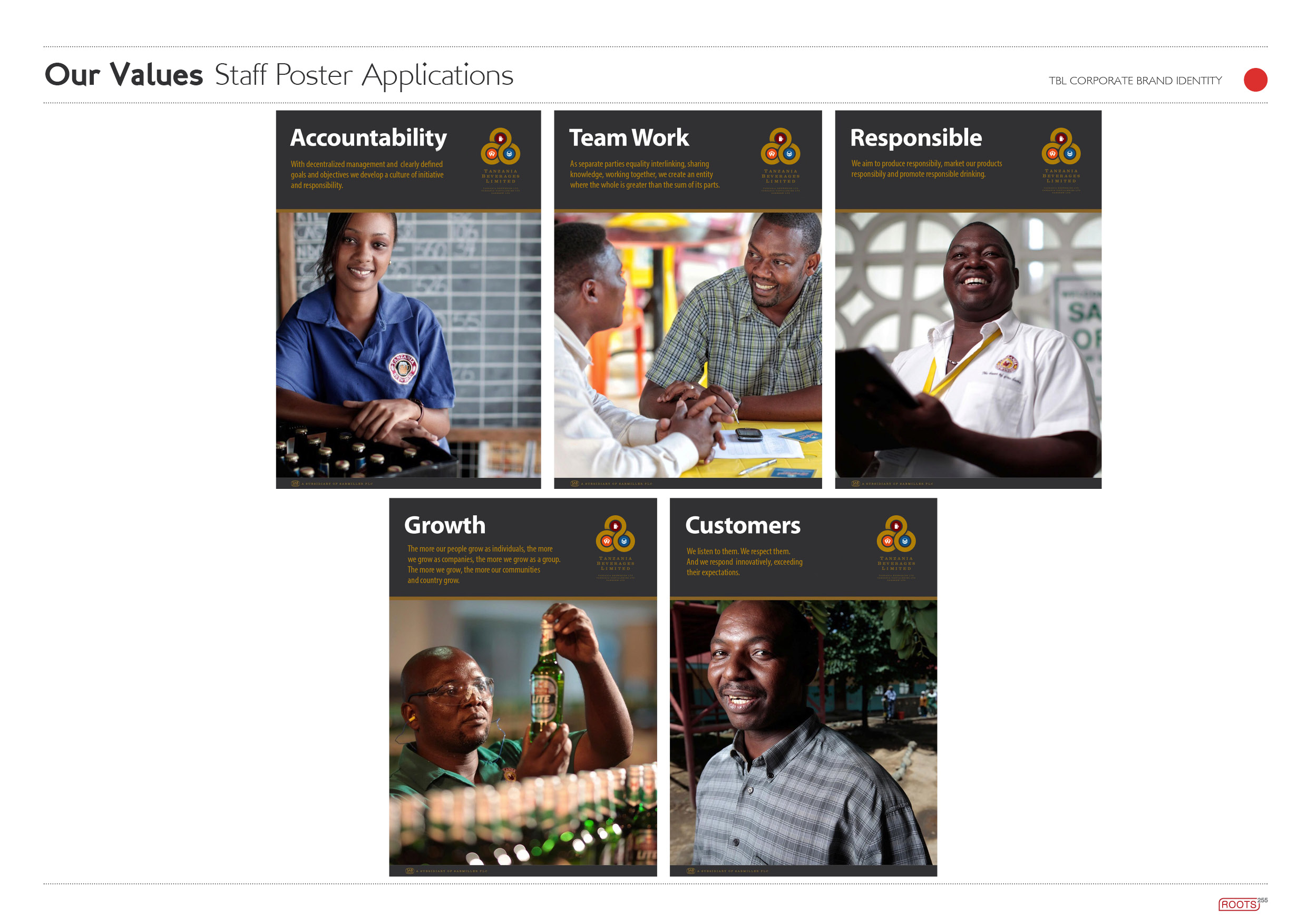Click the Responsible poster heading
This screenshot has height=924, width=1307.
pyautogui.click(x=915, y=138)
